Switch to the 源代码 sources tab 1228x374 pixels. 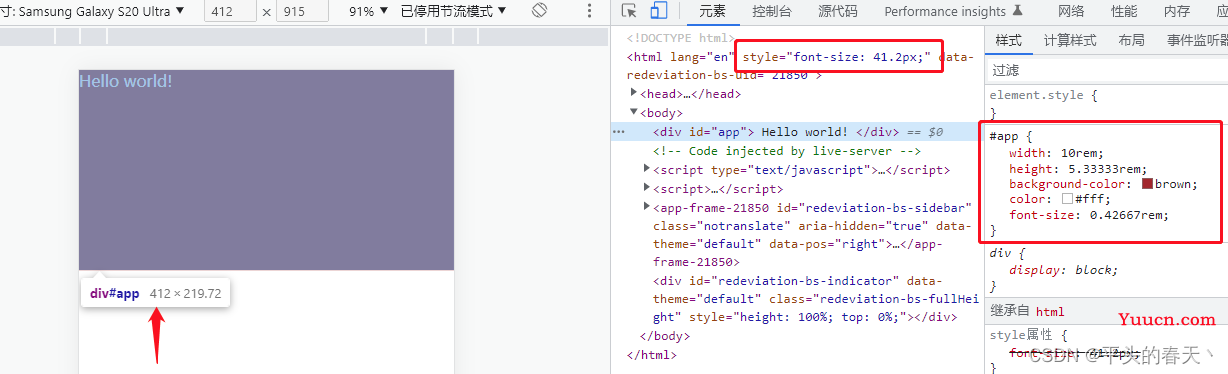coord(838,11)
